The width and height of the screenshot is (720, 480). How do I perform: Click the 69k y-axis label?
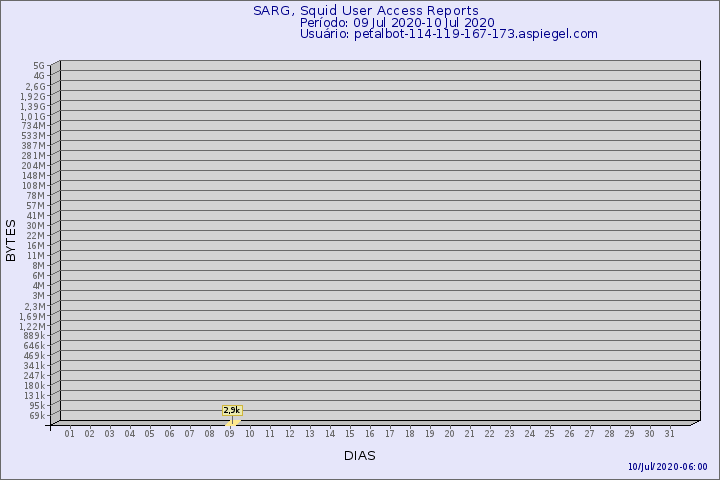(x=37, y=416)
